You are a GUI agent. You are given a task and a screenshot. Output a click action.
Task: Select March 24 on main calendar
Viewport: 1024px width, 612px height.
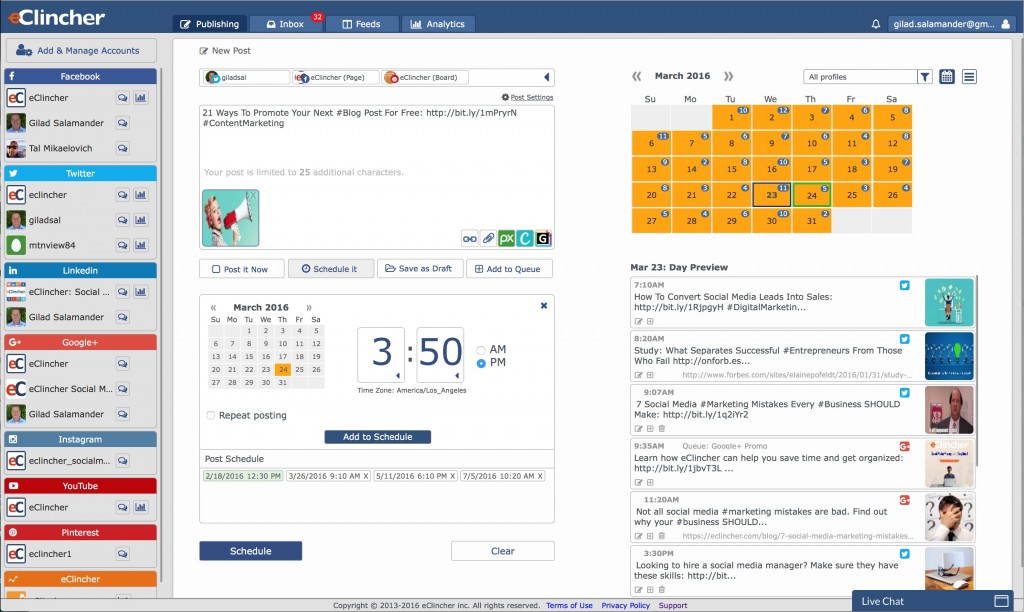811,195
